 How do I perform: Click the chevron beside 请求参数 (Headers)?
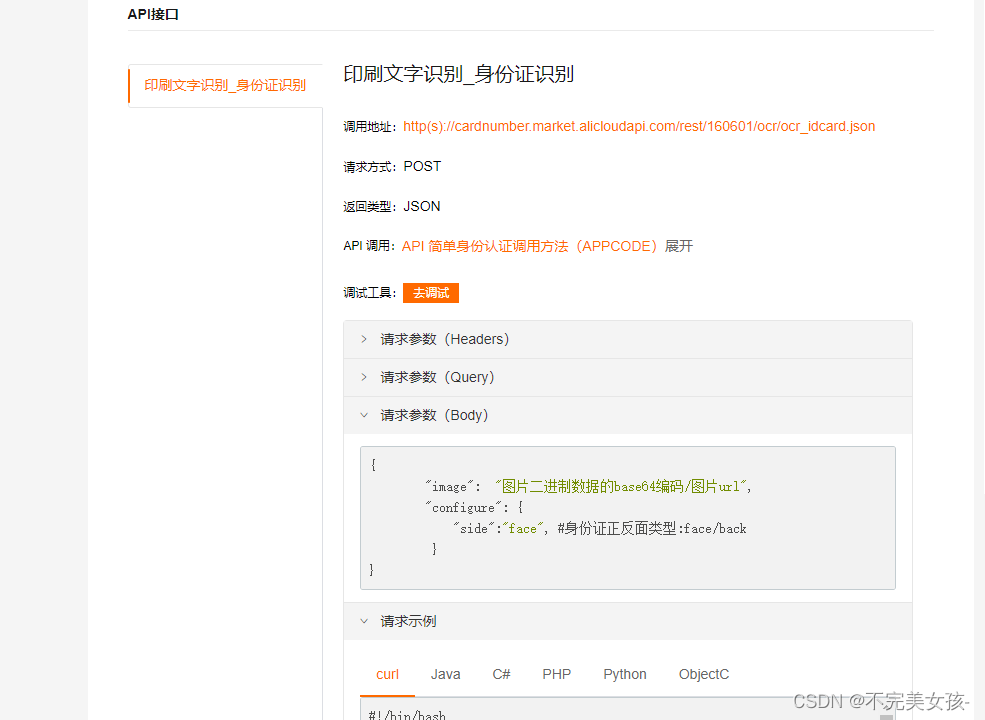coord(364,339)
